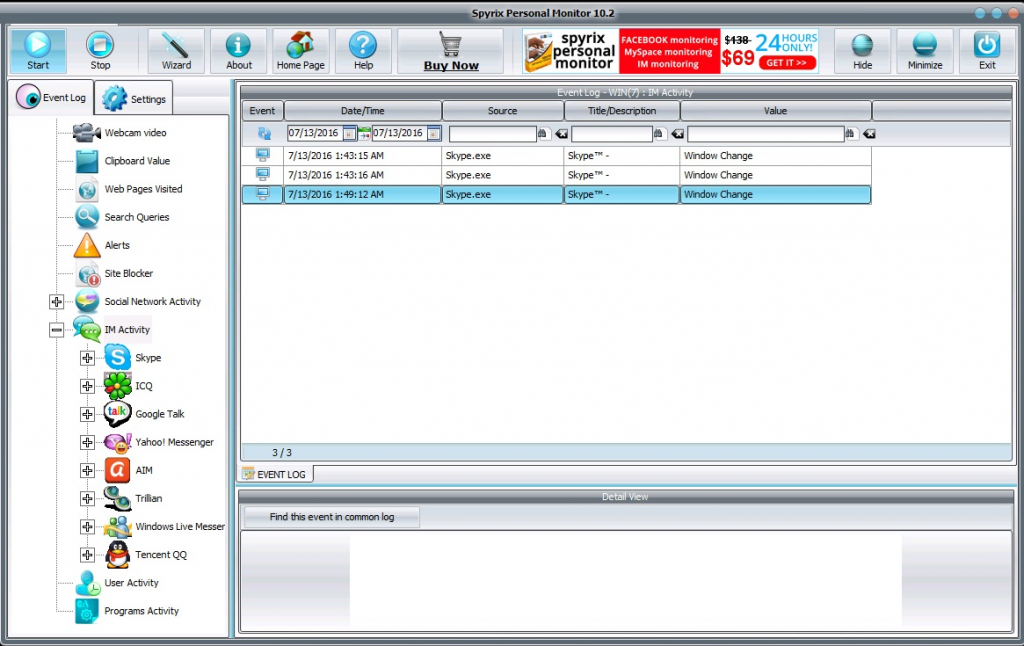Screen dimensions: 1024x646
Task: Click the Hide program icon
Action: pyautogui.click(x=862, y=46)
